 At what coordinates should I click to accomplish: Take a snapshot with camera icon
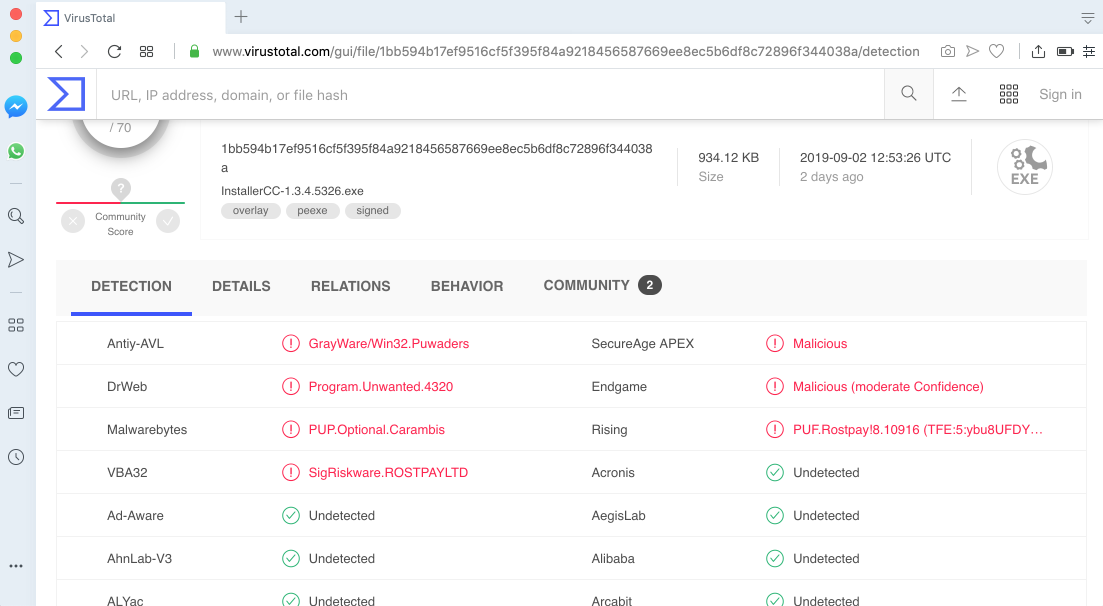pos(948,51)
